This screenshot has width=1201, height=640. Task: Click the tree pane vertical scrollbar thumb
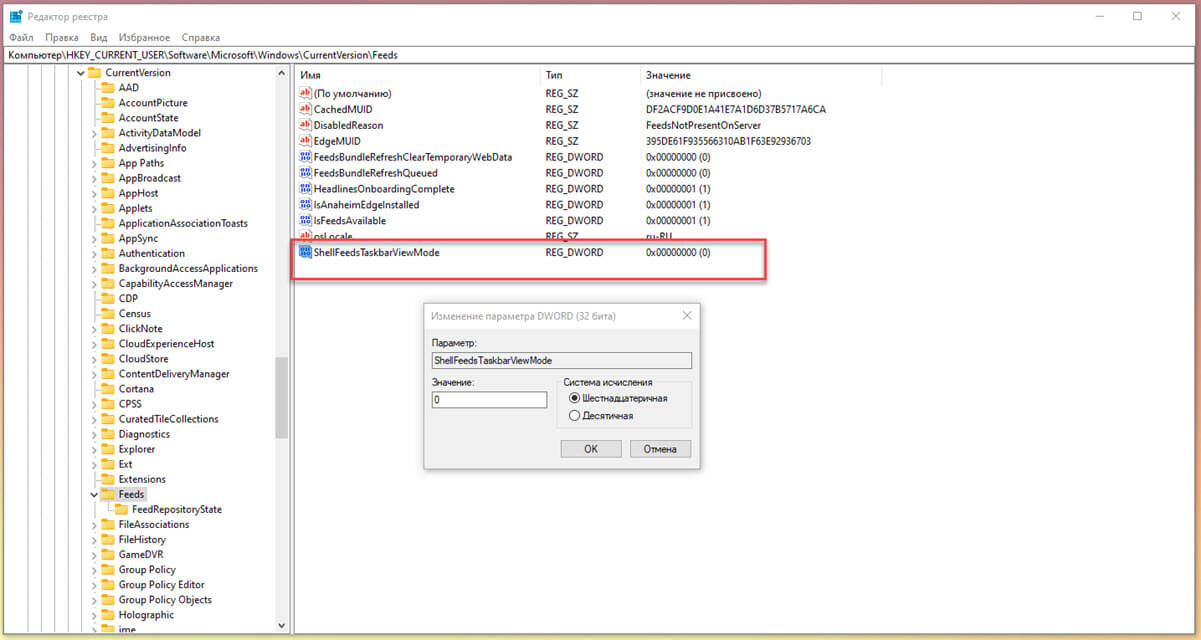pos(282,398)
